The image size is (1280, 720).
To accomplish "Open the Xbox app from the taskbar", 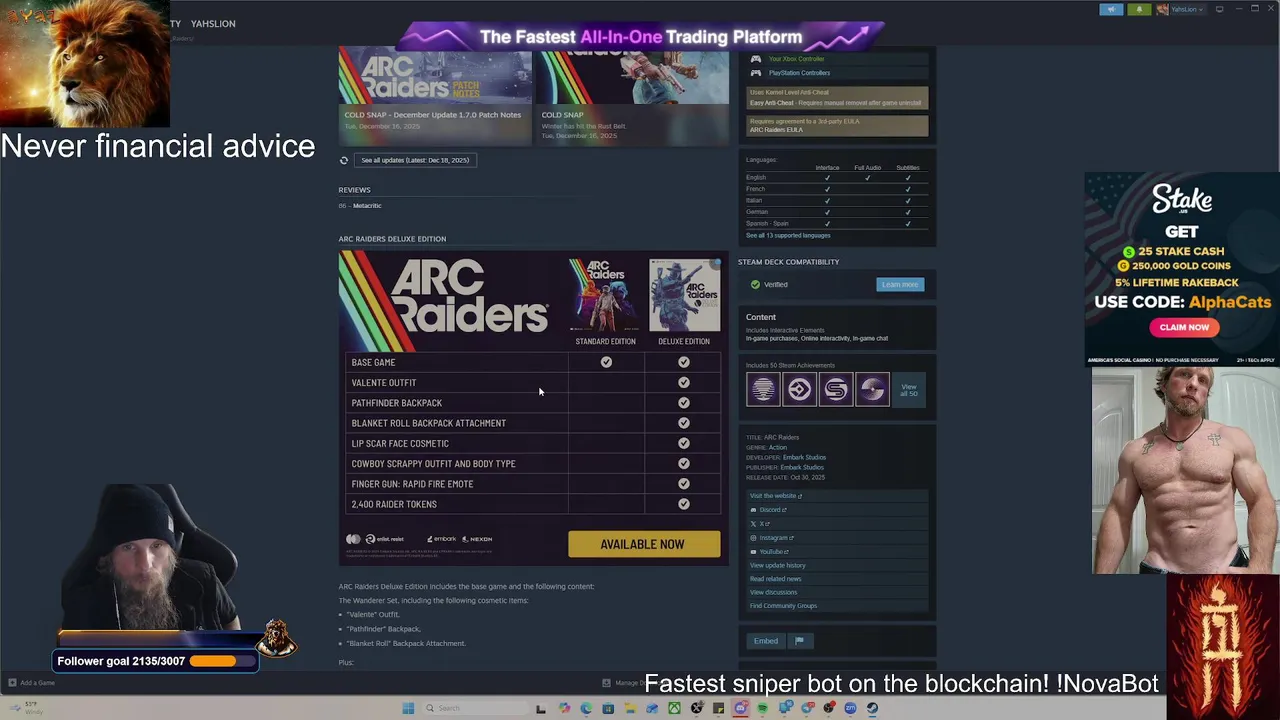I will 674,708.
